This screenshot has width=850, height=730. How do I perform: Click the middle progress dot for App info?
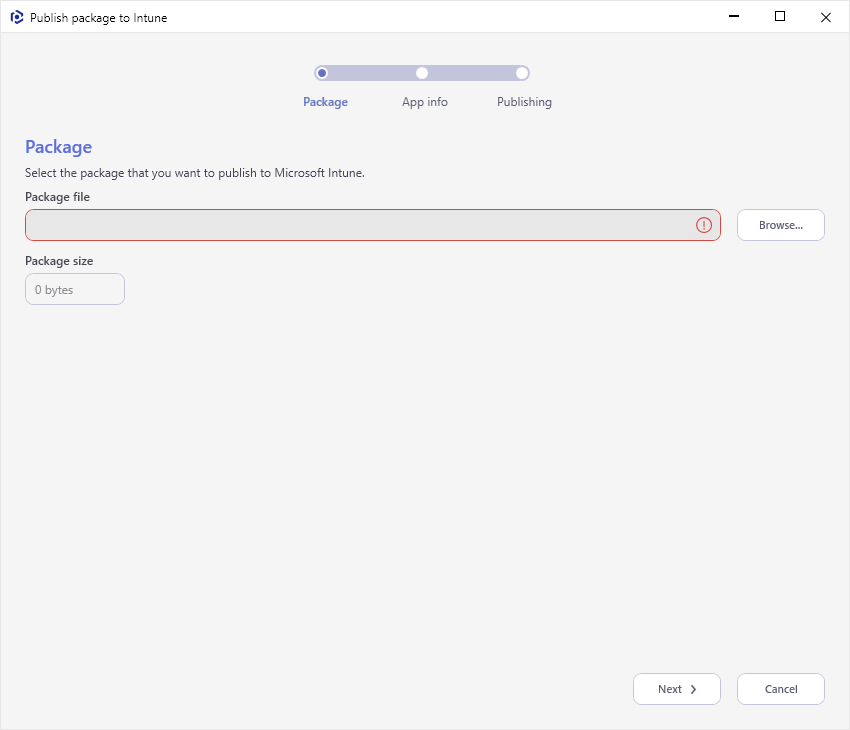(x=422, y=73)
